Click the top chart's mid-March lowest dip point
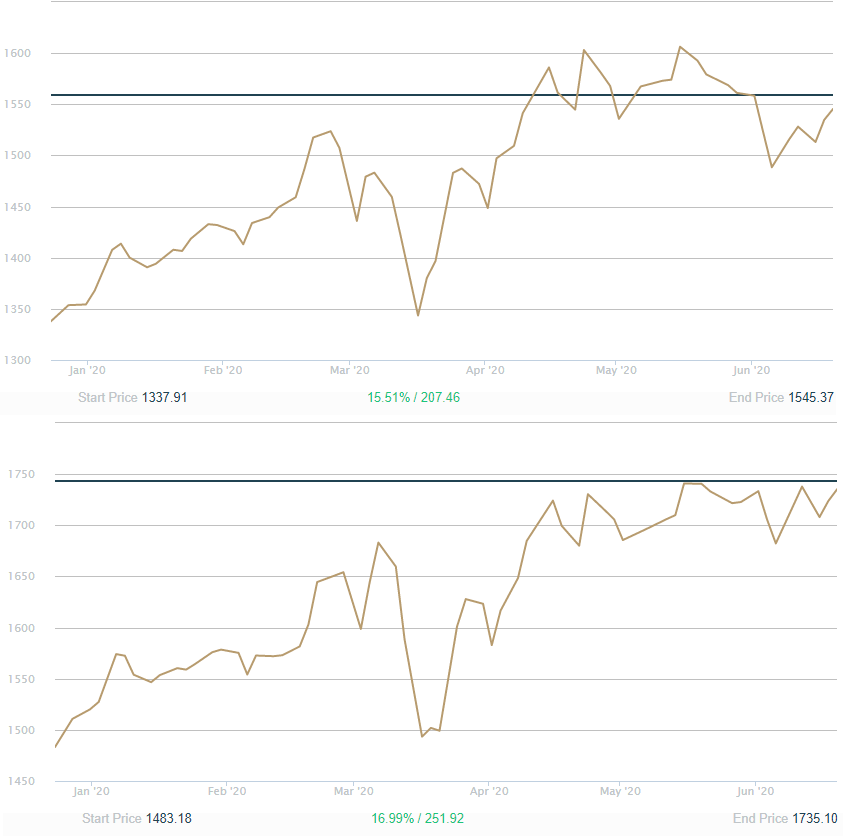The width and height of the screenshot is (843, 837). (x=418, y=315)
